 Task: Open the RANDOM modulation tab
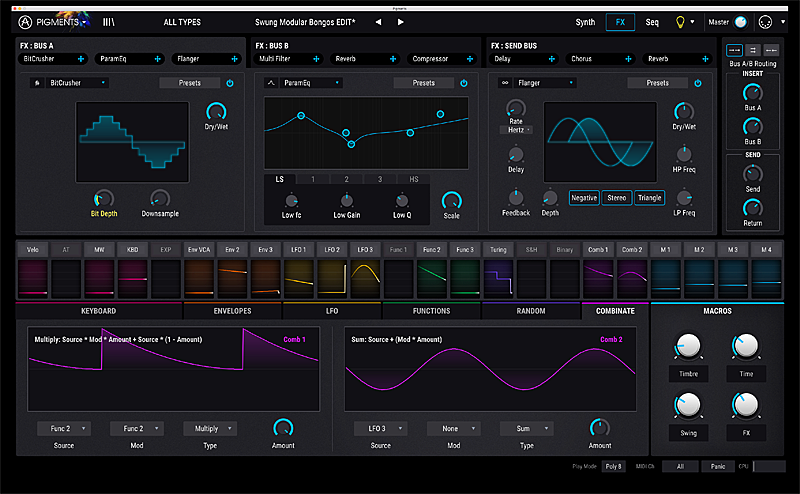[531, 311]
